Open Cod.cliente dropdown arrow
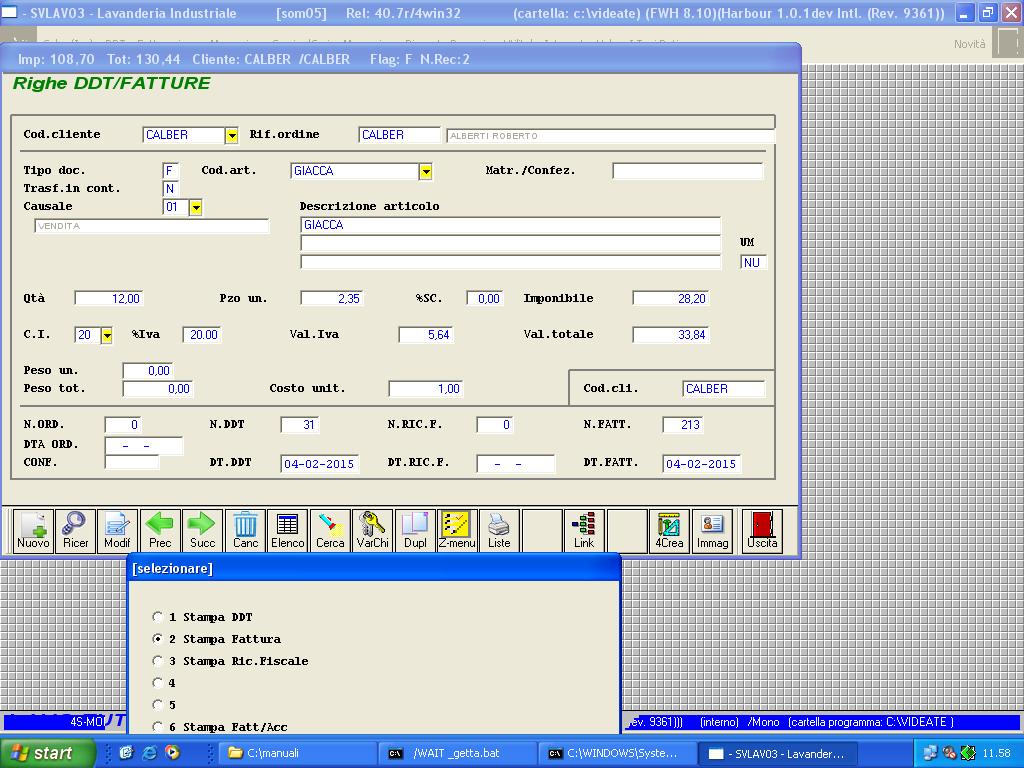The width and height of the screenshot is (1024, 768). point(231,135)
